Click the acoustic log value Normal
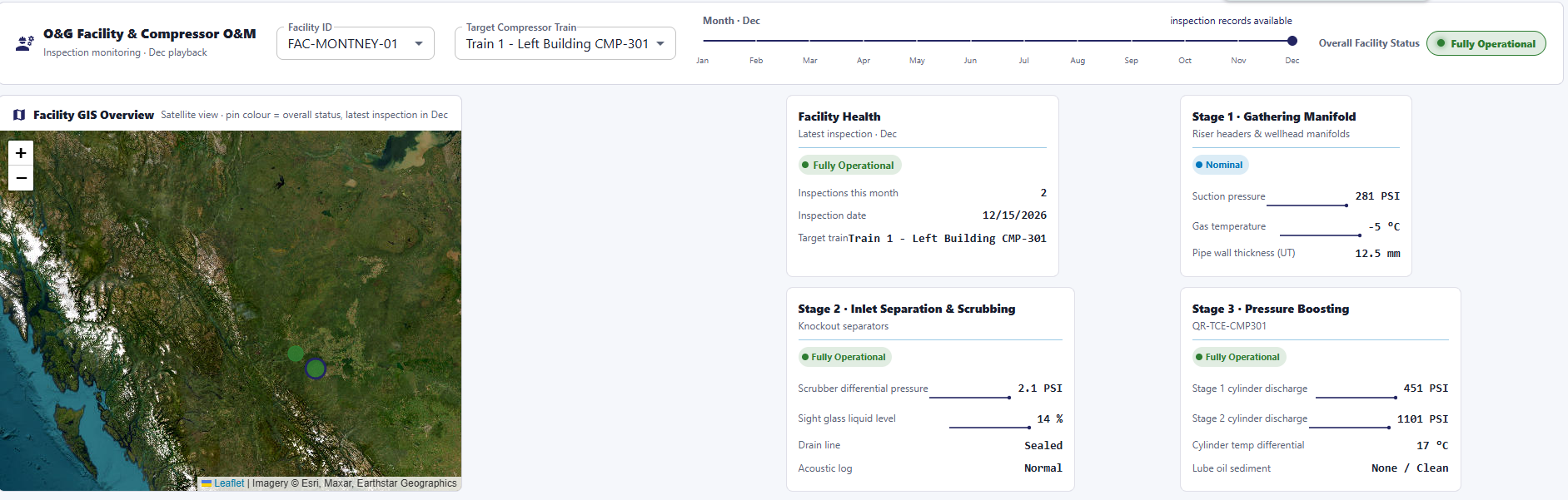1568x500 pixels. [1043, 468]
